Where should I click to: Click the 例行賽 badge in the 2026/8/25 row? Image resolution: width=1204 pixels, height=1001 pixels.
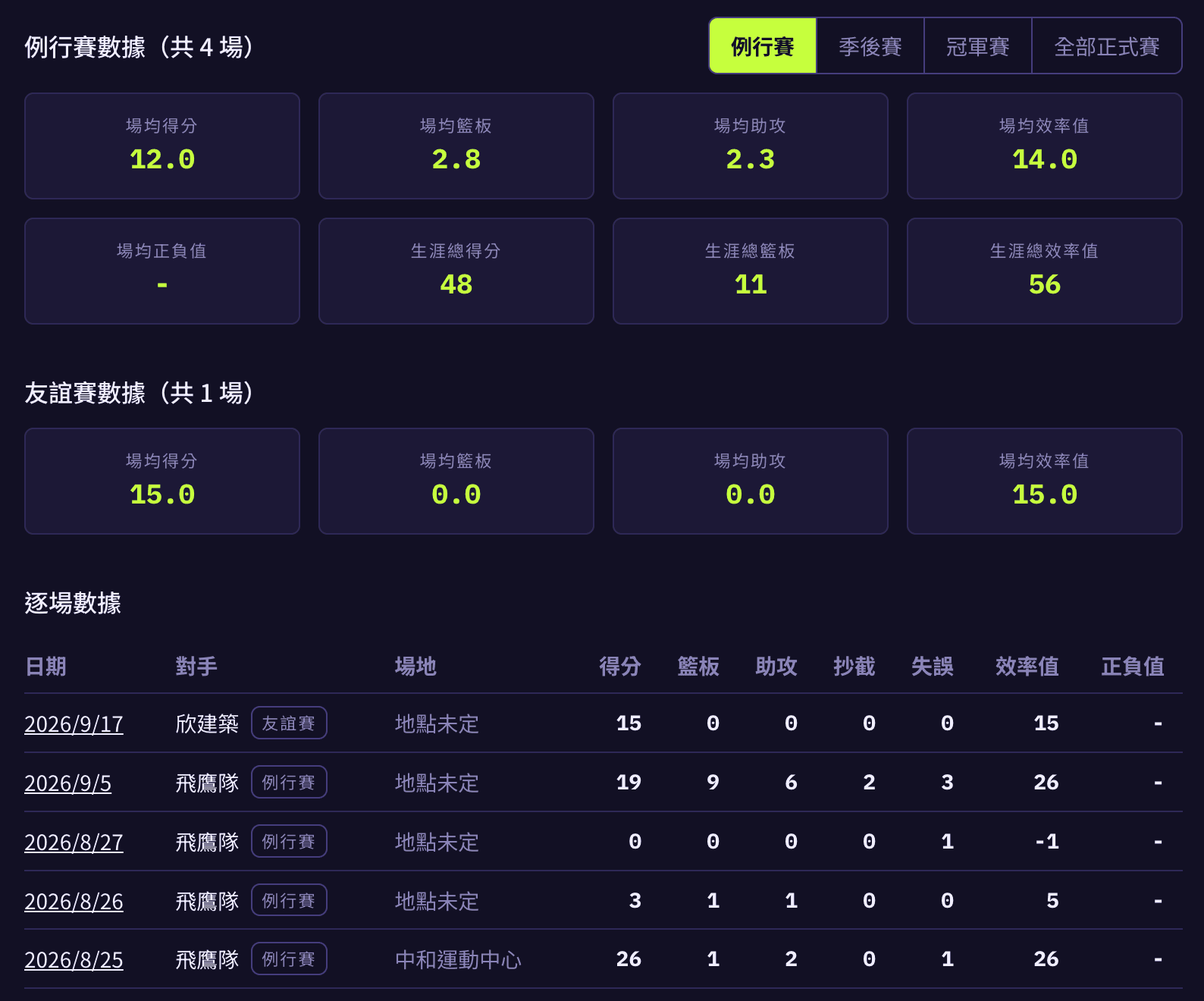(289, 959)
